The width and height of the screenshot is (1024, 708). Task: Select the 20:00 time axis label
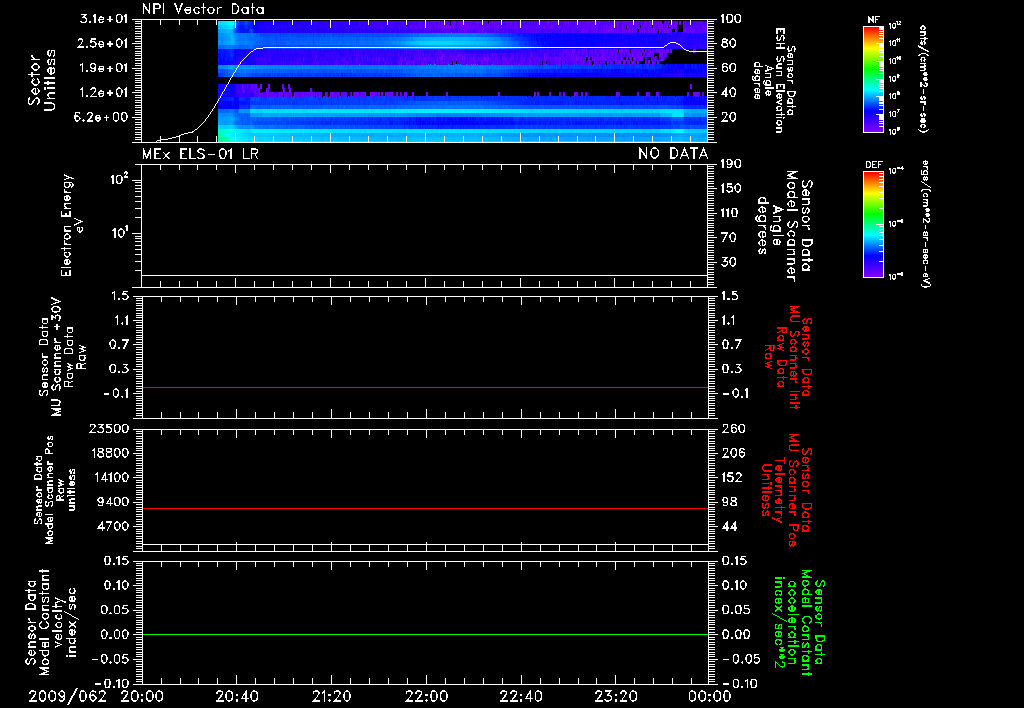click(142, 696)
